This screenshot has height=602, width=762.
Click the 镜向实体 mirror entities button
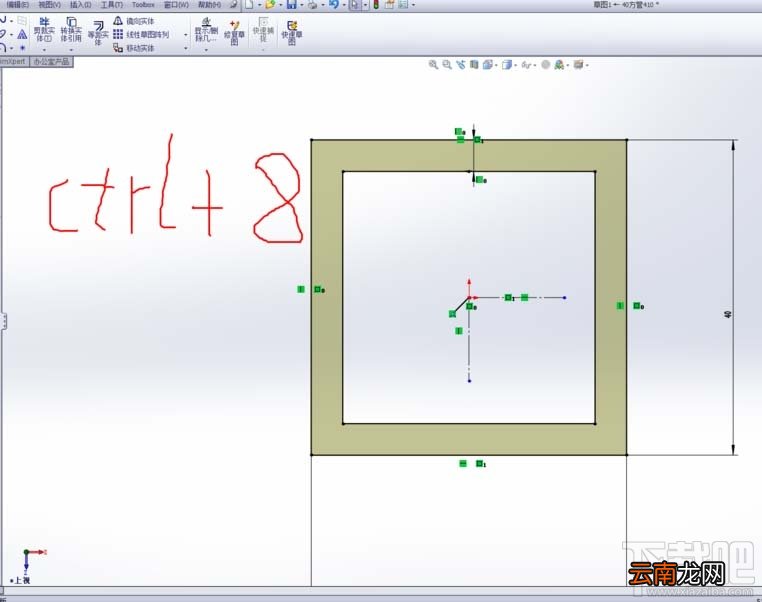point(134,21)
